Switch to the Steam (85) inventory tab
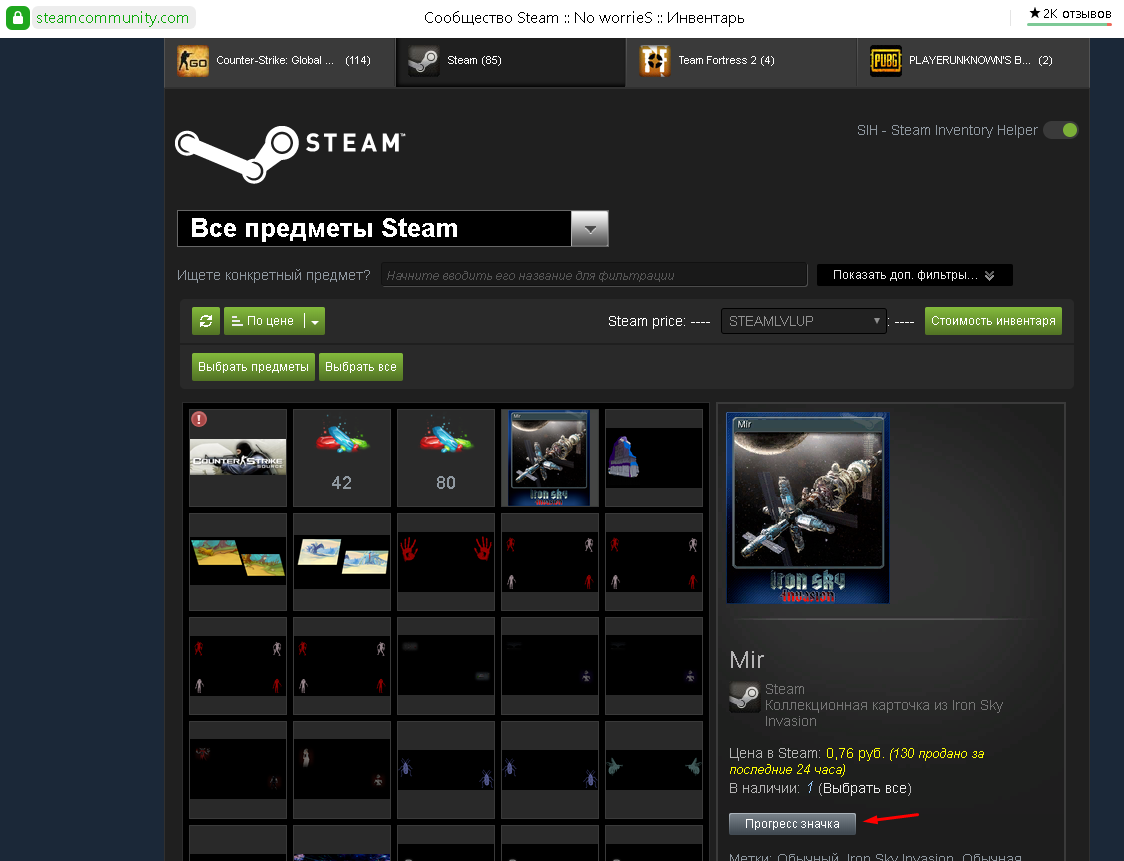 tap(510, 62)
